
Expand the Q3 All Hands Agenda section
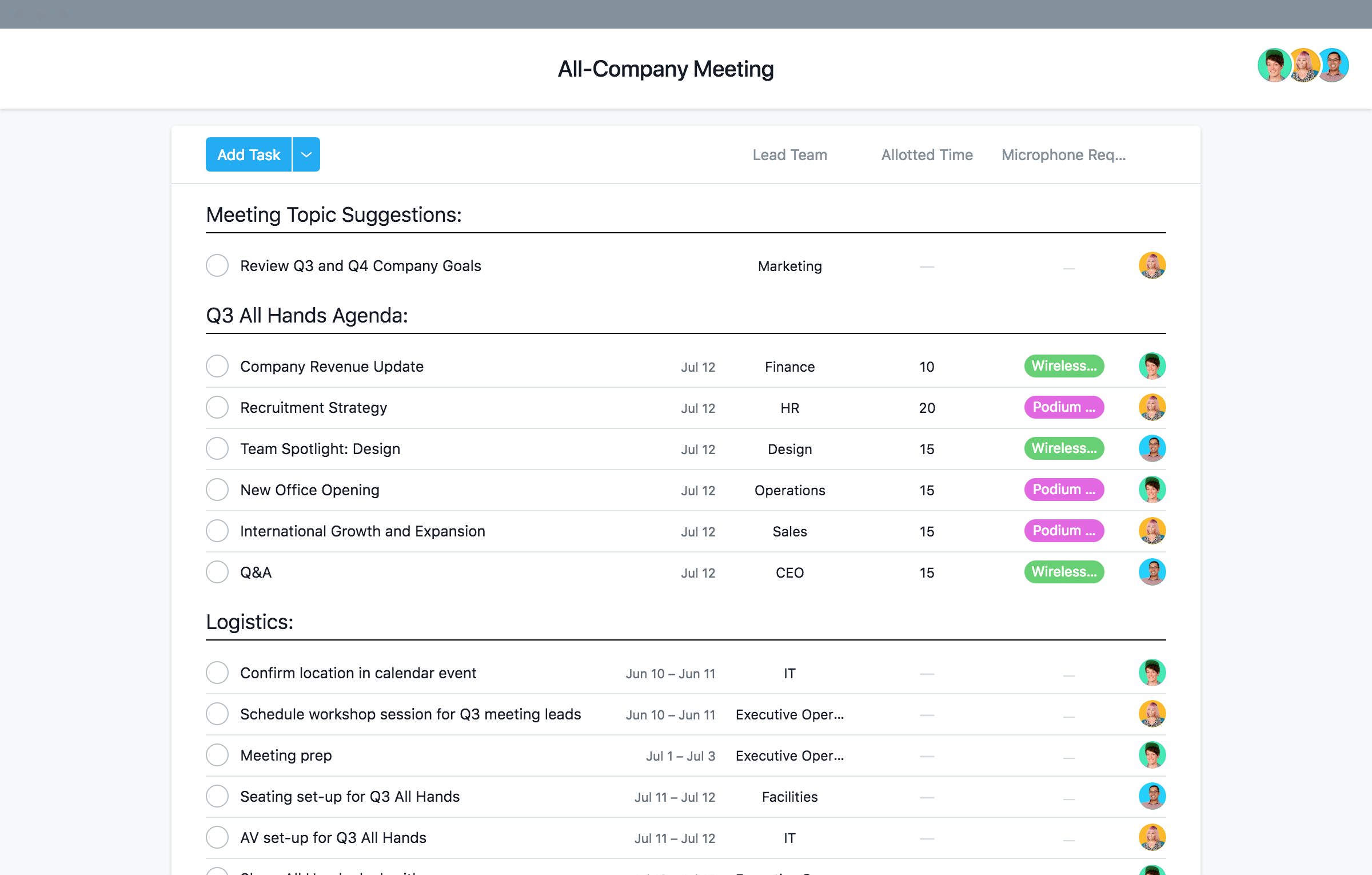point(306,315)
